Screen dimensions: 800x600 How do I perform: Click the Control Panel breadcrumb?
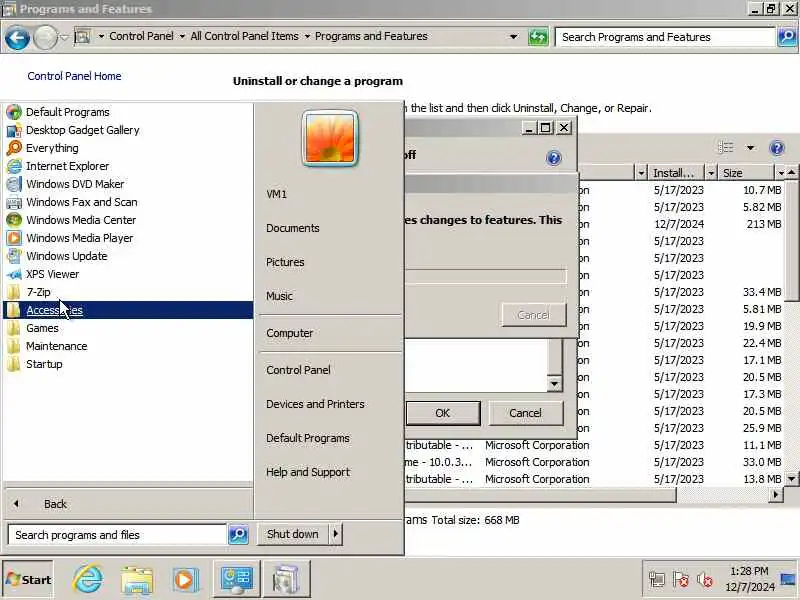point(141,36)
